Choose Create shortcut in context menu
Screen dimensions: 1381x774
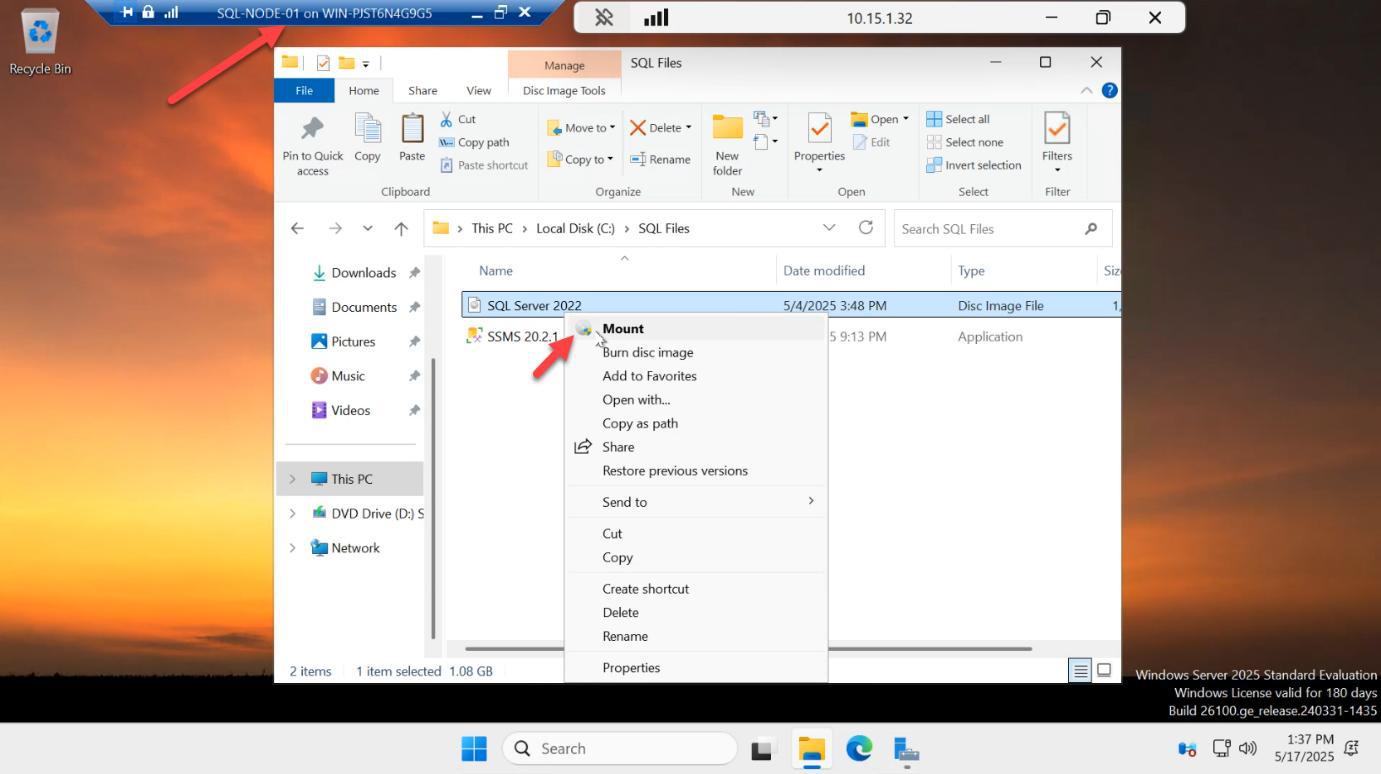(696, 589)
